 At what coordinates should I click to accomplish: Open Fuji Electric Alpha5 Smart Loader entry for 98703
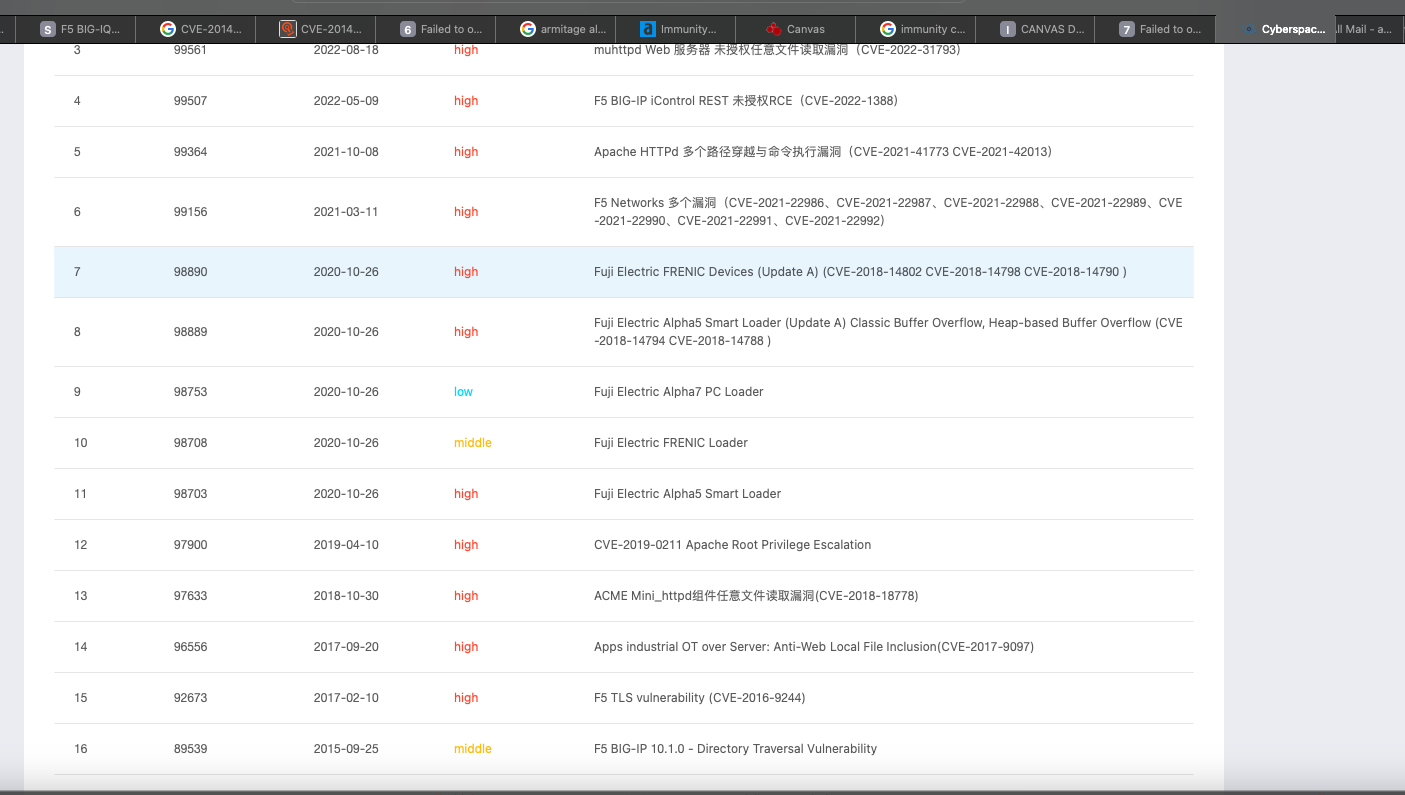[687, 494]
